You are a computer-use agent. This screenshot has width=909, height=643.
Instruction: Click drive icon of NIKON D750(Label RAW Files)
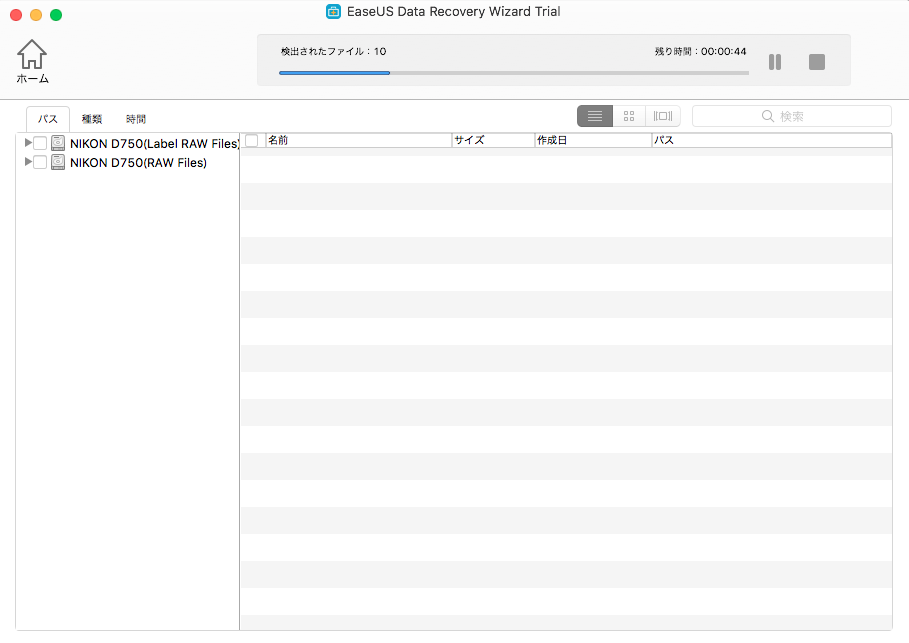tap(58, 143)
